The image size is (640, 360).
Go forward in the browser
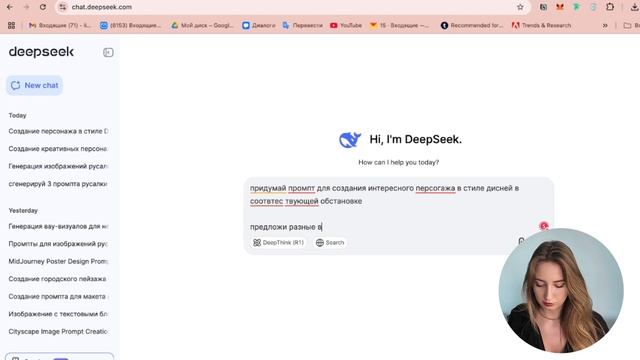(26, 7)
